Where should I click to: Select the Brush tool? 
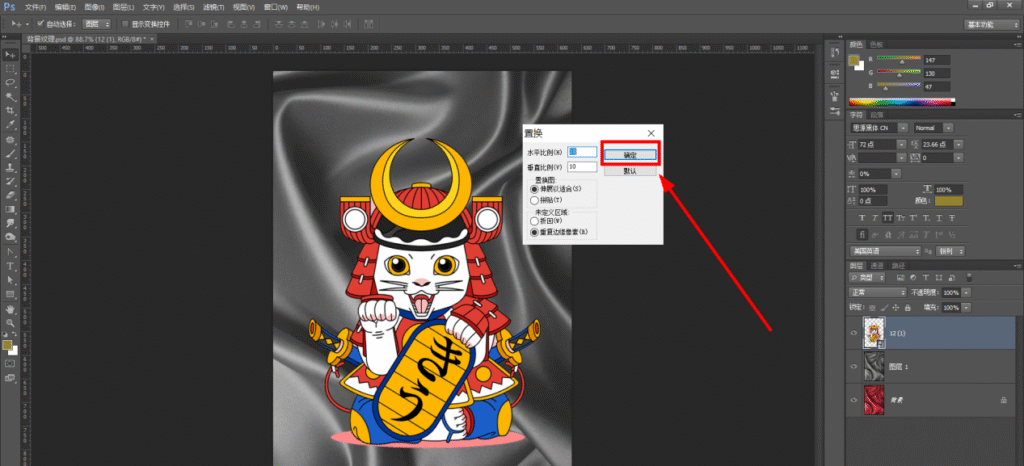[10, 154]
